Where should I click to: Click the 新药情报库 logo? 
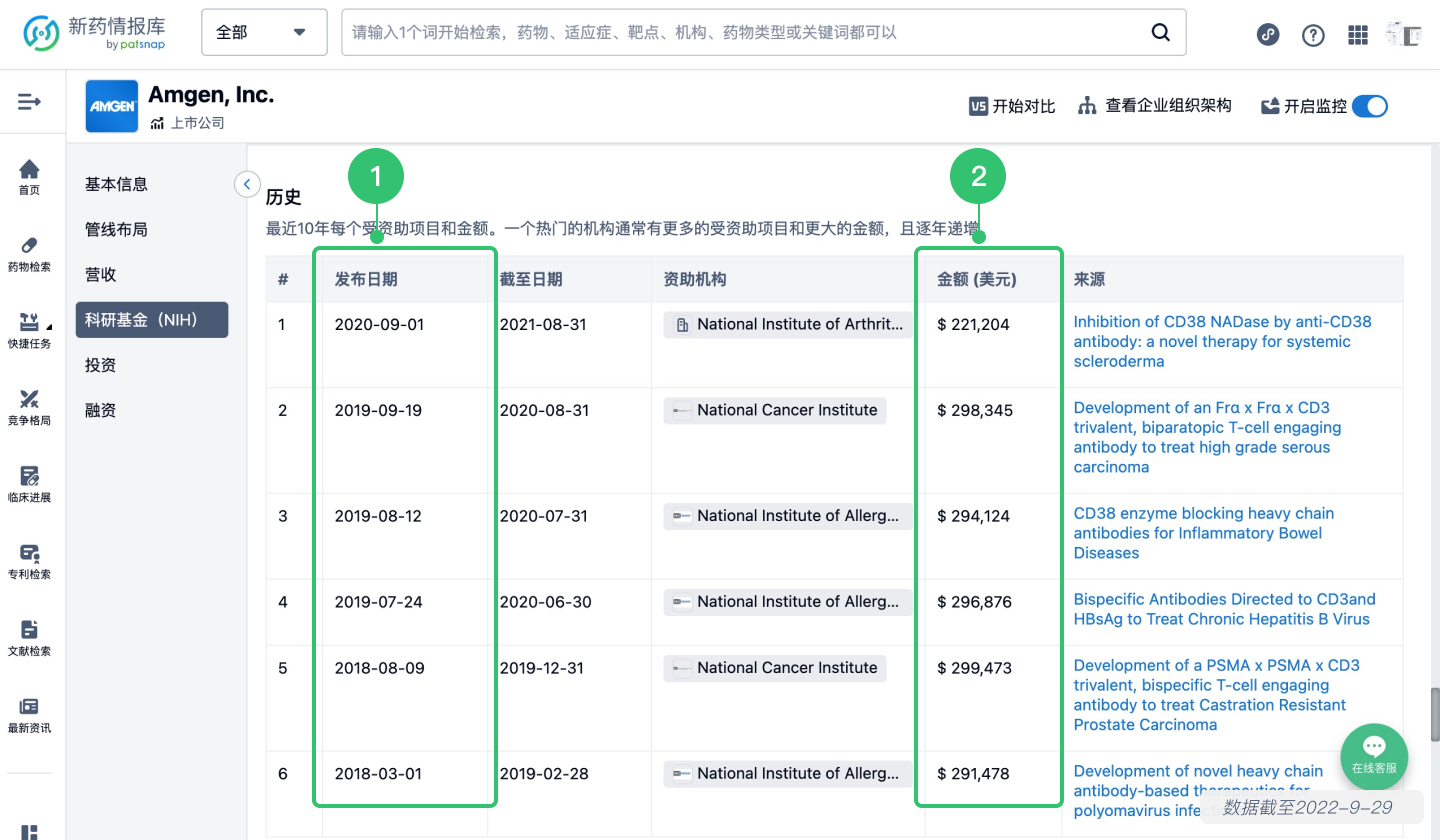pyautogui.click(x=94, y=33)
